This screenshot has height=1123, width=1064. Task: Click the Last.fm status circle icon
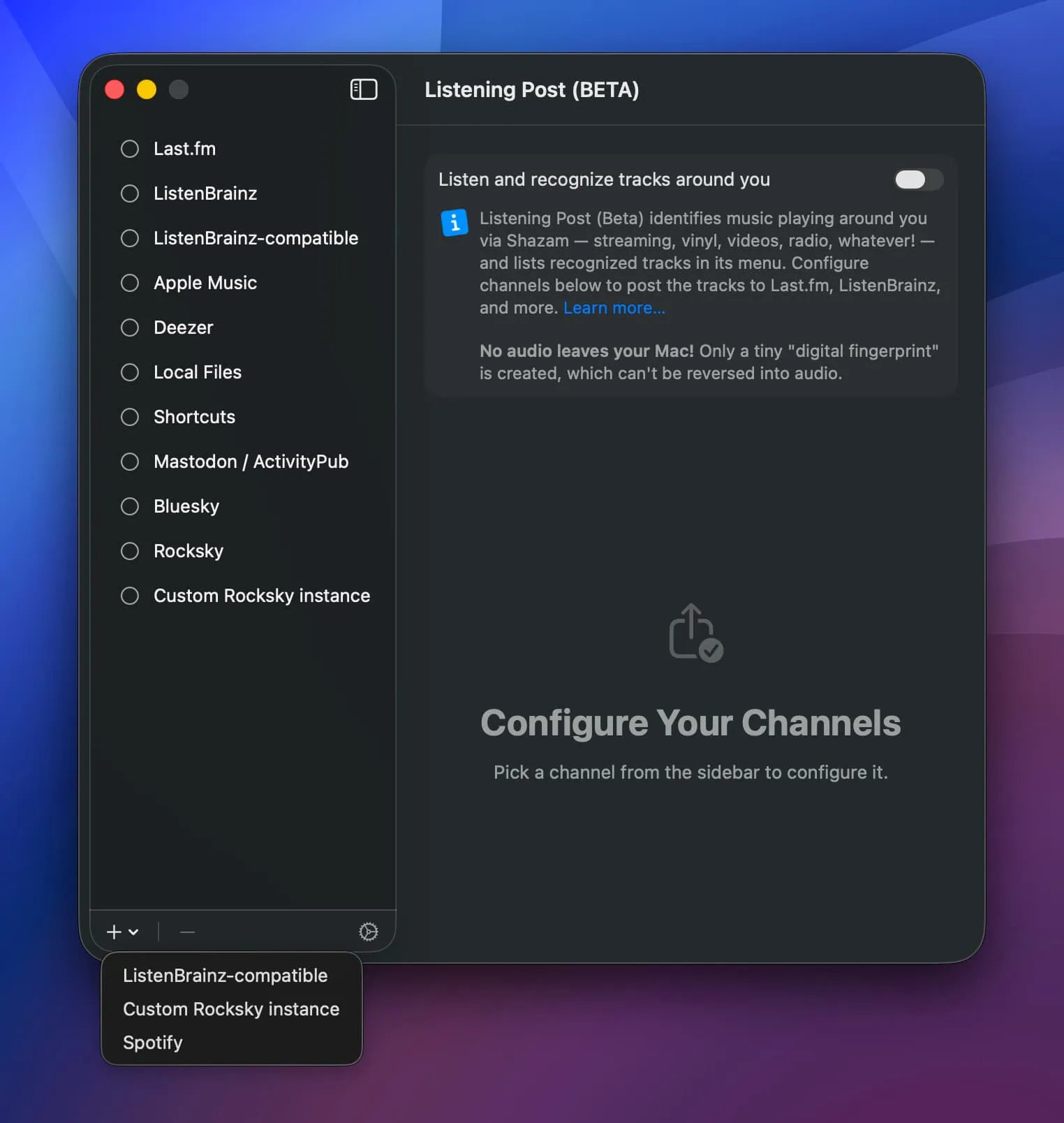[x=130, y=149]
